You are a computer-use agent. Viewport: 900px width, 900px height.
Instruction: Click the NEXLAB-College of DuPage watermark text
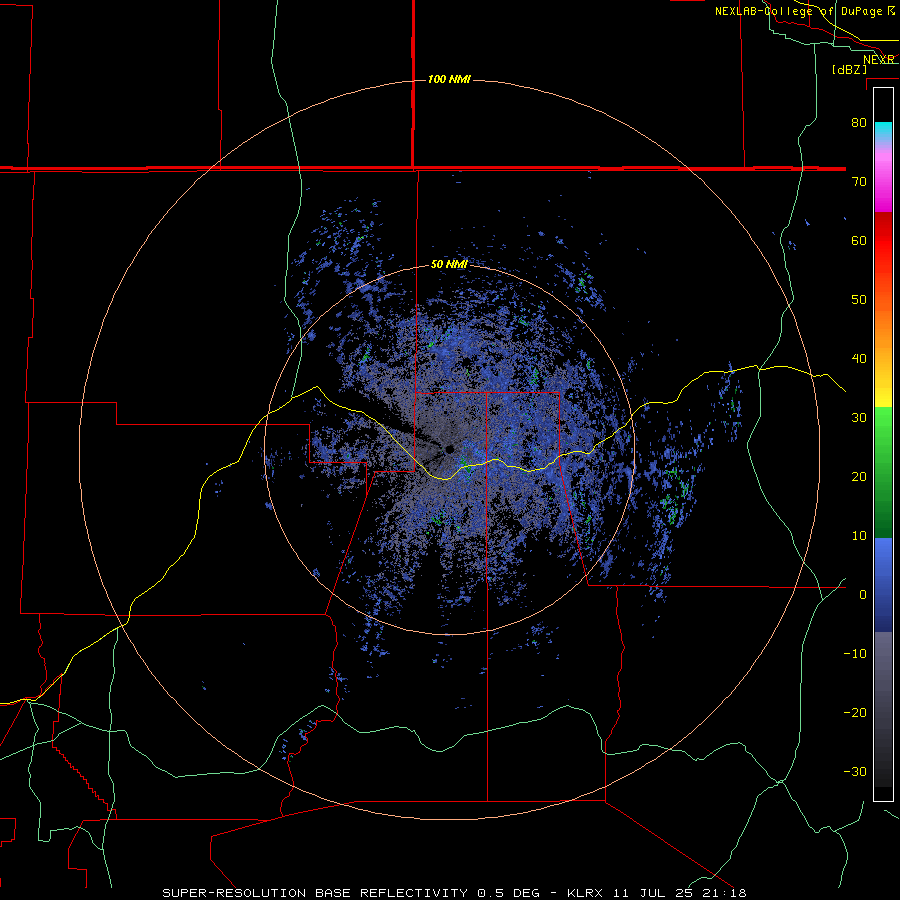pos(805,11)
